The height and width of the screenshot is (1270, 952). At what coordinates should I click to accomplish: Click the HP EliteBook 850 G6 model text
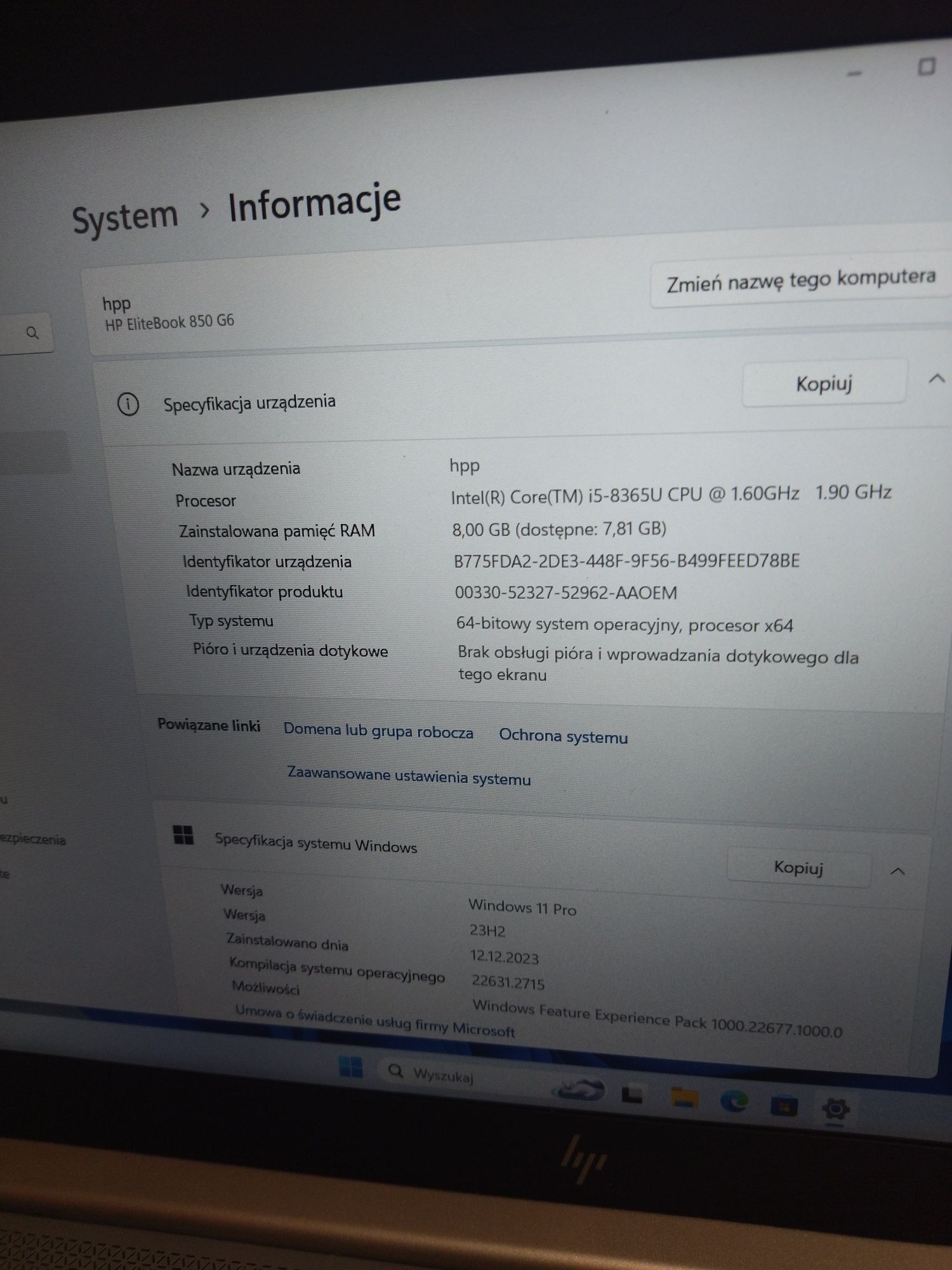[x=169, y=323]
